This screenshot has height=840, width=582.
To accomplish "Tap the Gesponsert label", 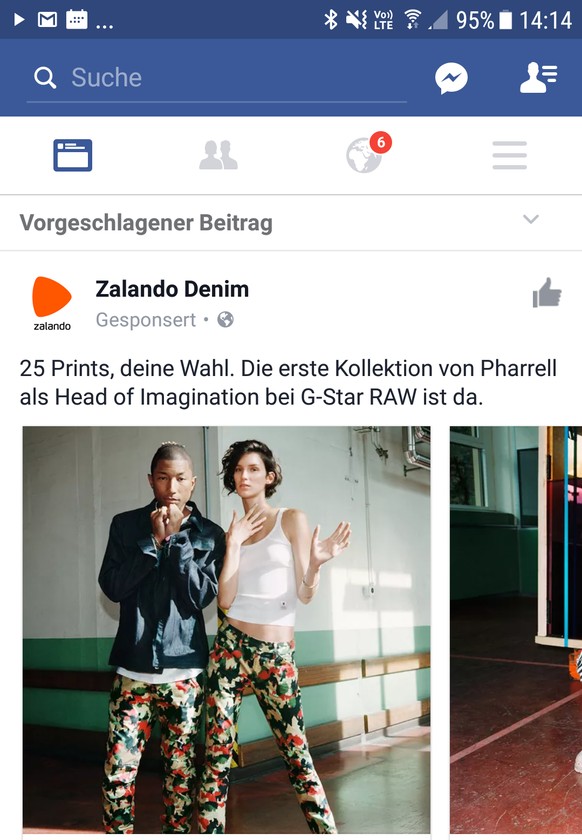I will [x=146, y=320].
